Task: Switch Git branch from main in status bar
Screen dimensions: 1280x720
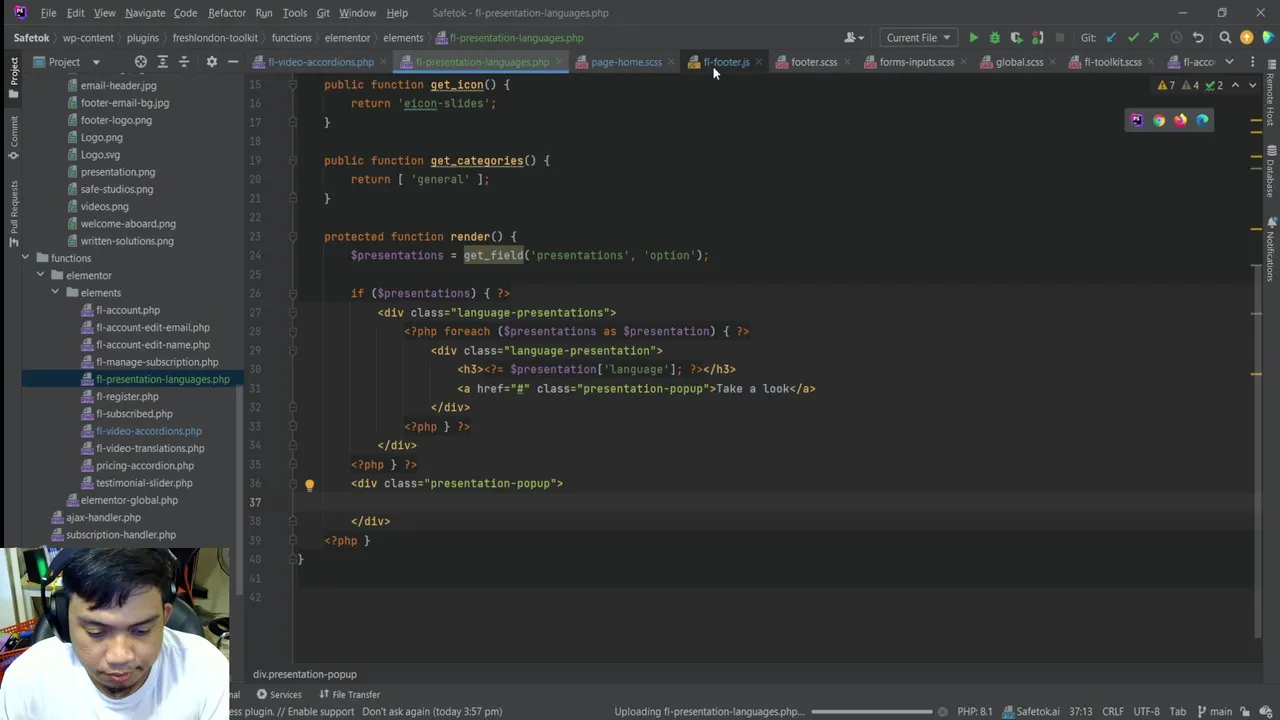Action: 1213,712
